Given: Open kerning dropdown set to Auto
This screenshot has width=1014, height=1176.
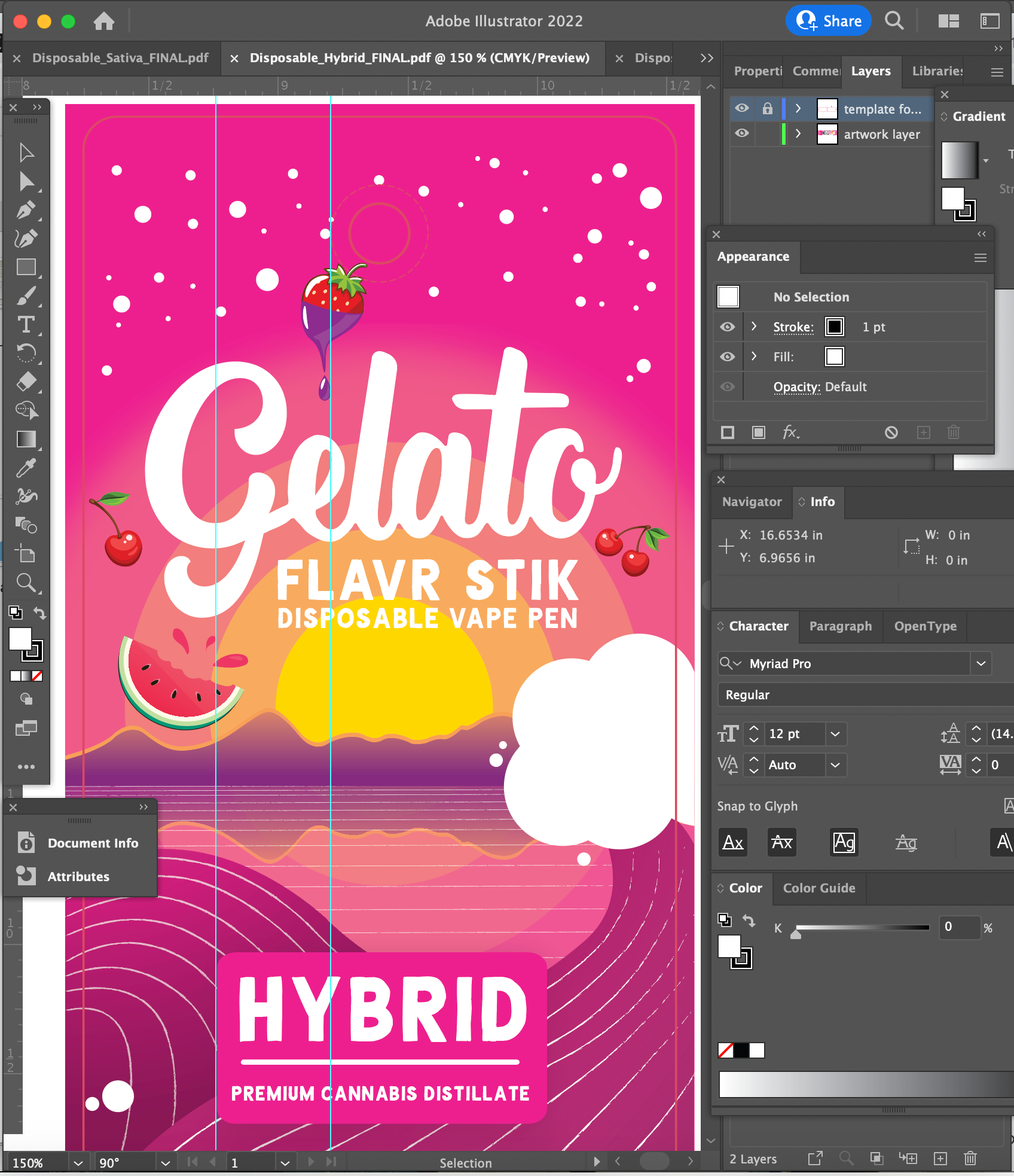Looking at the screenshot, I should point(835,765).
